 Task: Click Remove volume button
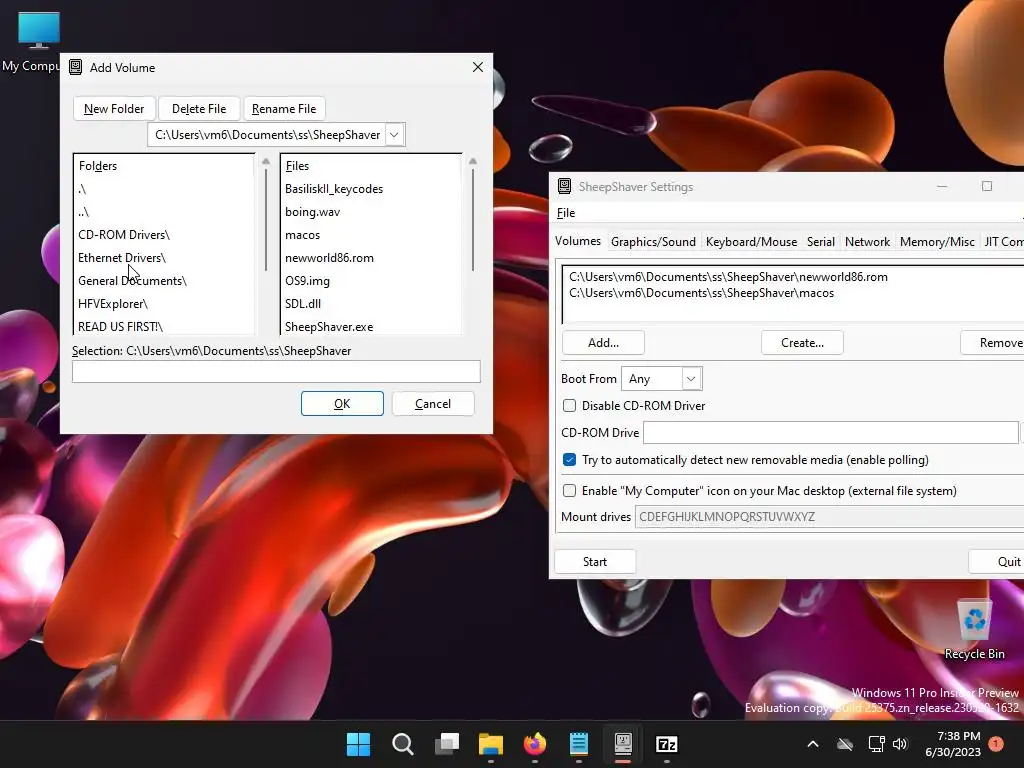pyautogui.click(x=993, y=343)
